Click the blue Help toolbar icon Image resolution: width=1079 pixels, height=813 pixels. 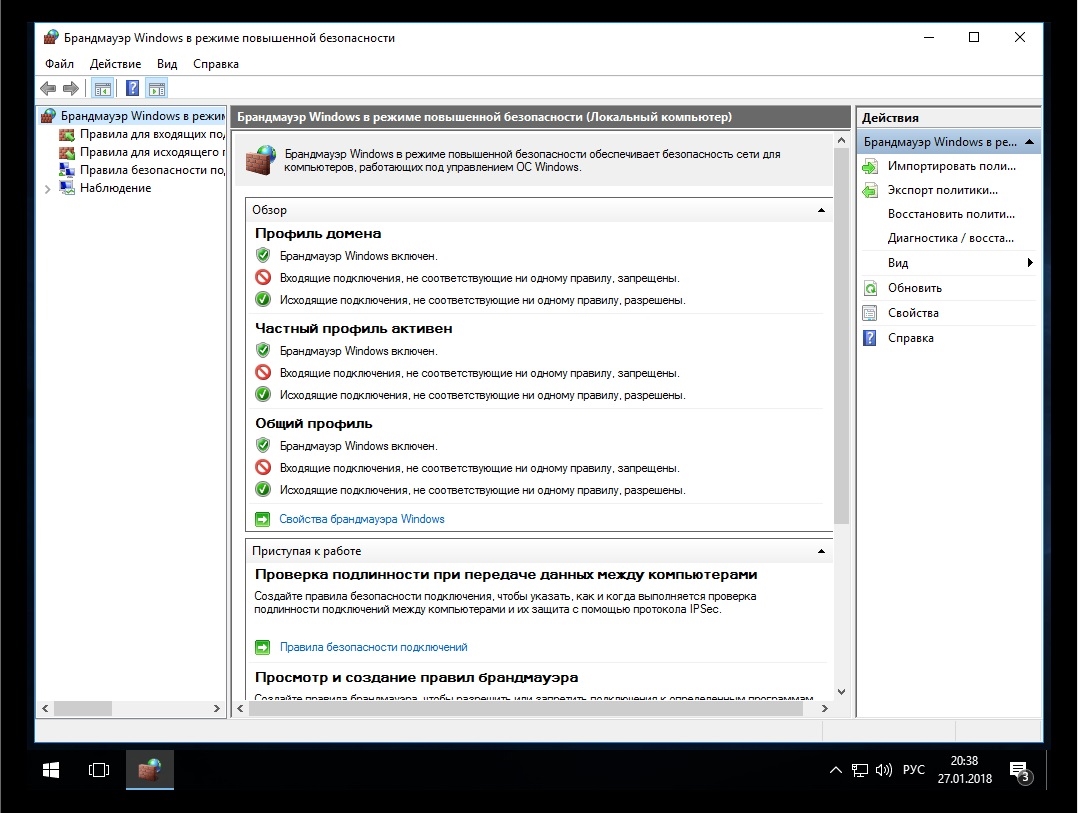(x=133, y=88)
